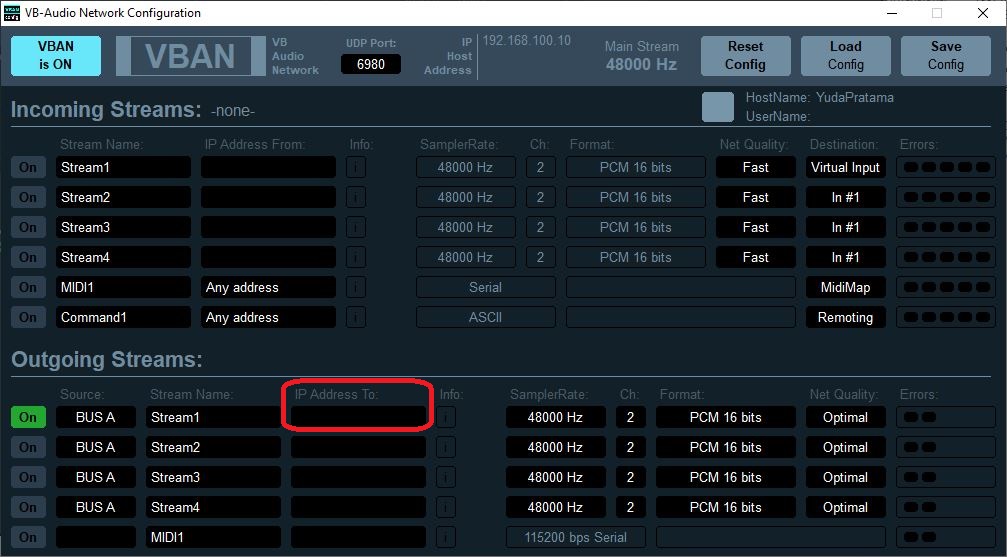This screenshot has width=1007, height=557.
Task: Click IP Address To field for outgoing Stream1
Action: [x=358, y=417]
